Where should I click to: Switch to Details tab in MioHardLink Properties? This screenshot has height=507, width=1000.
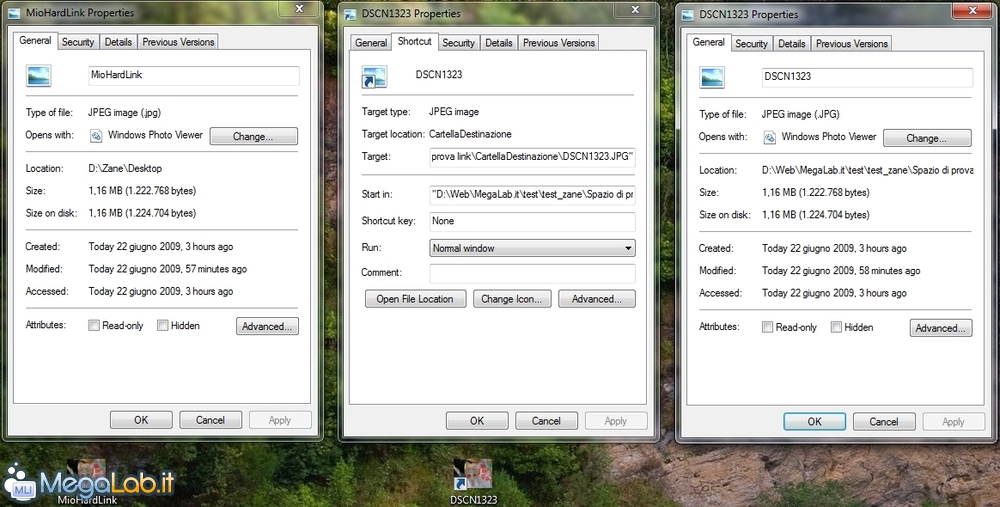(x=118, y=42)
